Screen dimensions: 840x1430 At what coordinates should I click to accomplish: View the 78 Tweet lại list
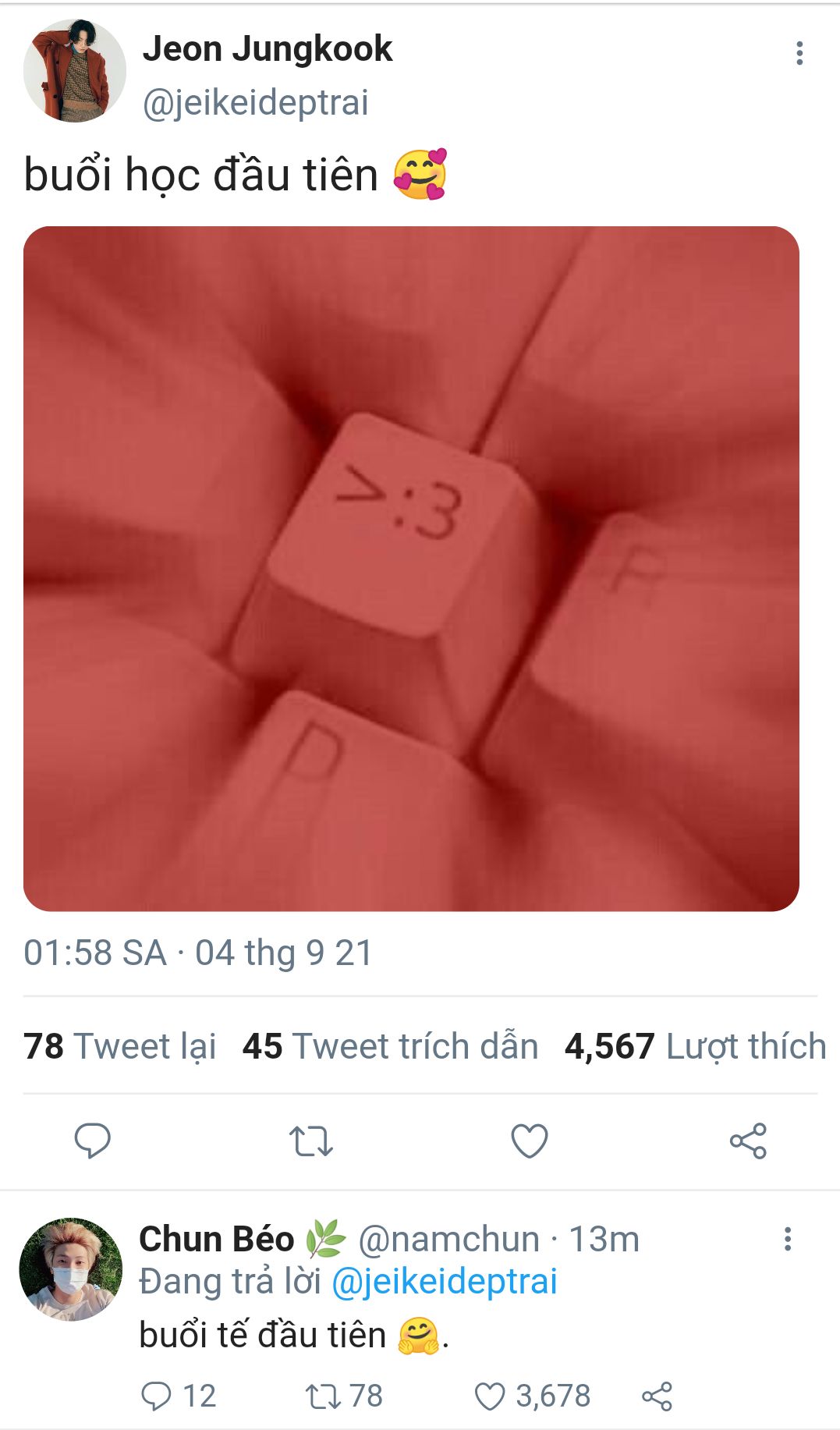(120, 1046)
